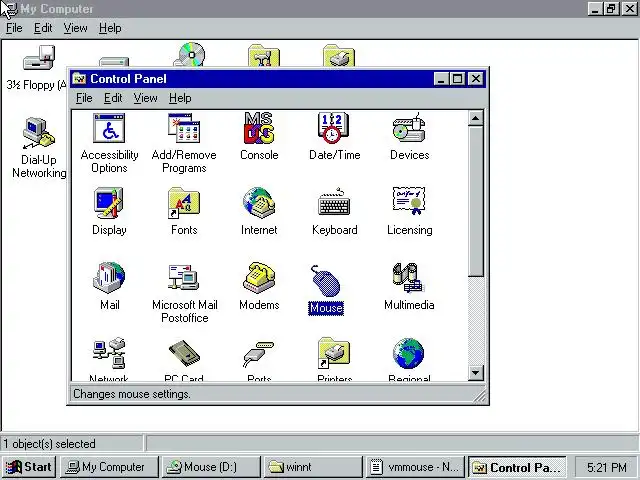Select Microsoft Mail Postoffice icon
Screen dimensions: 640x480
[184, 277]
